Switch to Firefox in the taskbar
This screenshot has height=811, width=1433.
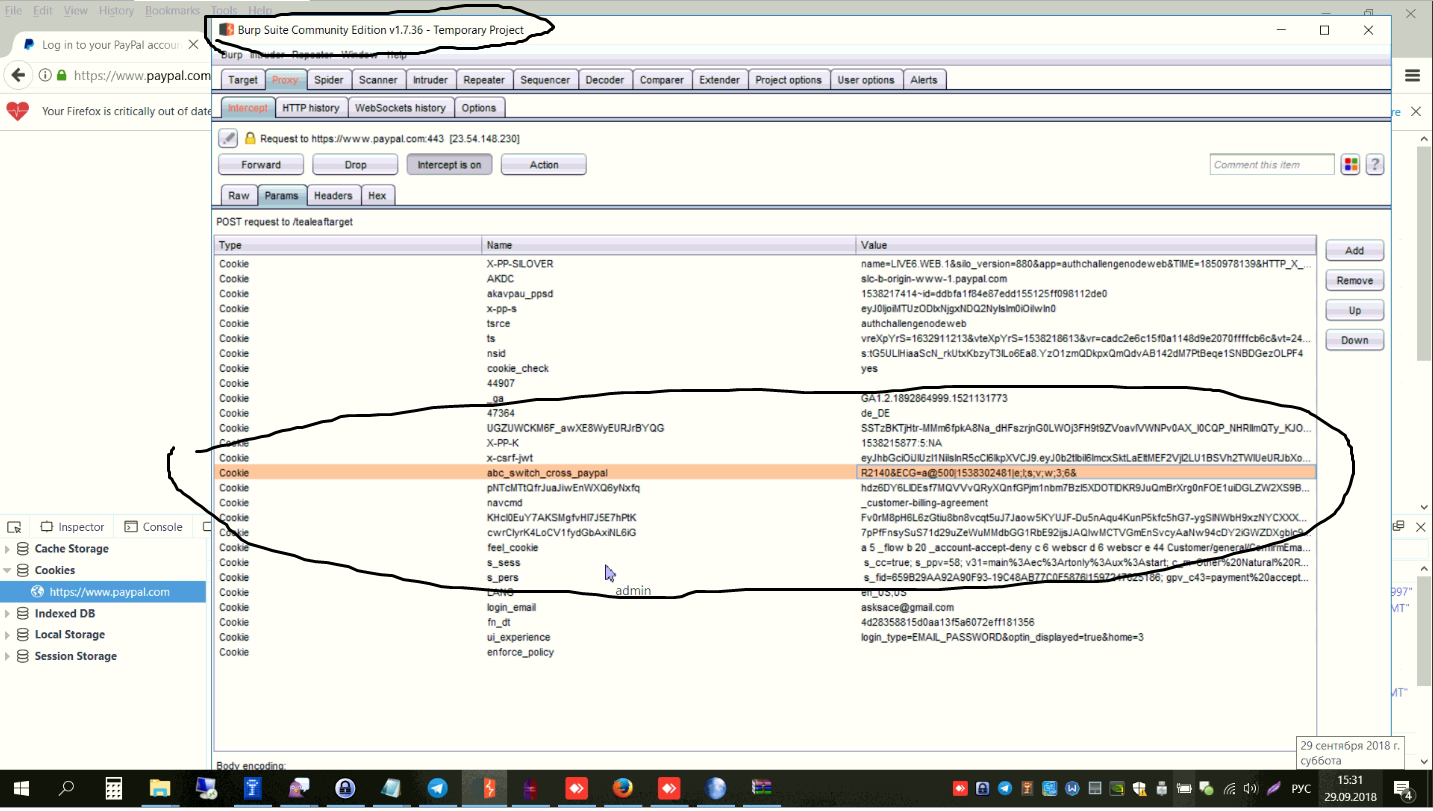click(x=622, y=789)
